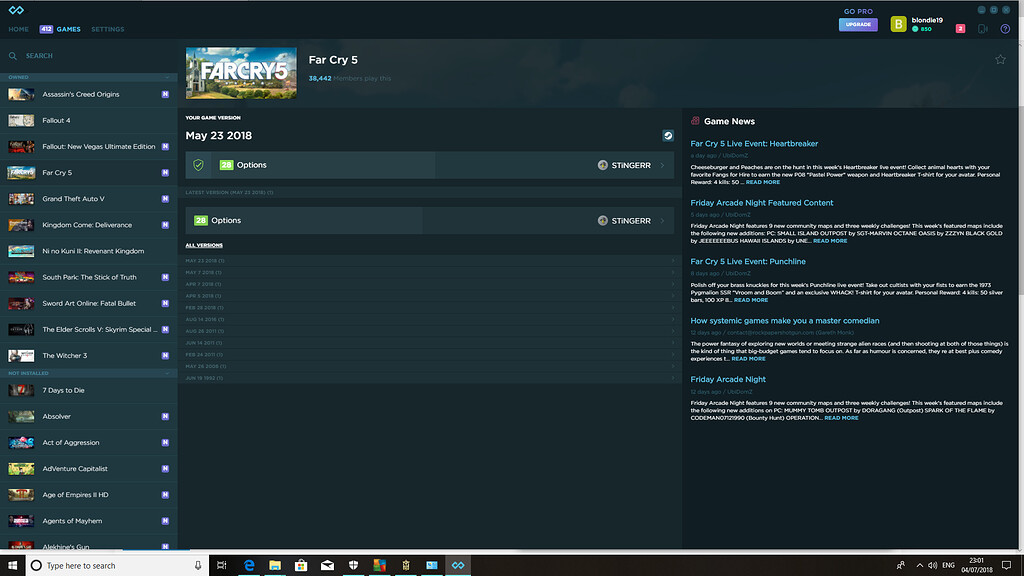The width and height of the screenshot is (1024, 576).
Task: Click the microphone icon in the taskbar search
Action: click(x=196, y=564)
